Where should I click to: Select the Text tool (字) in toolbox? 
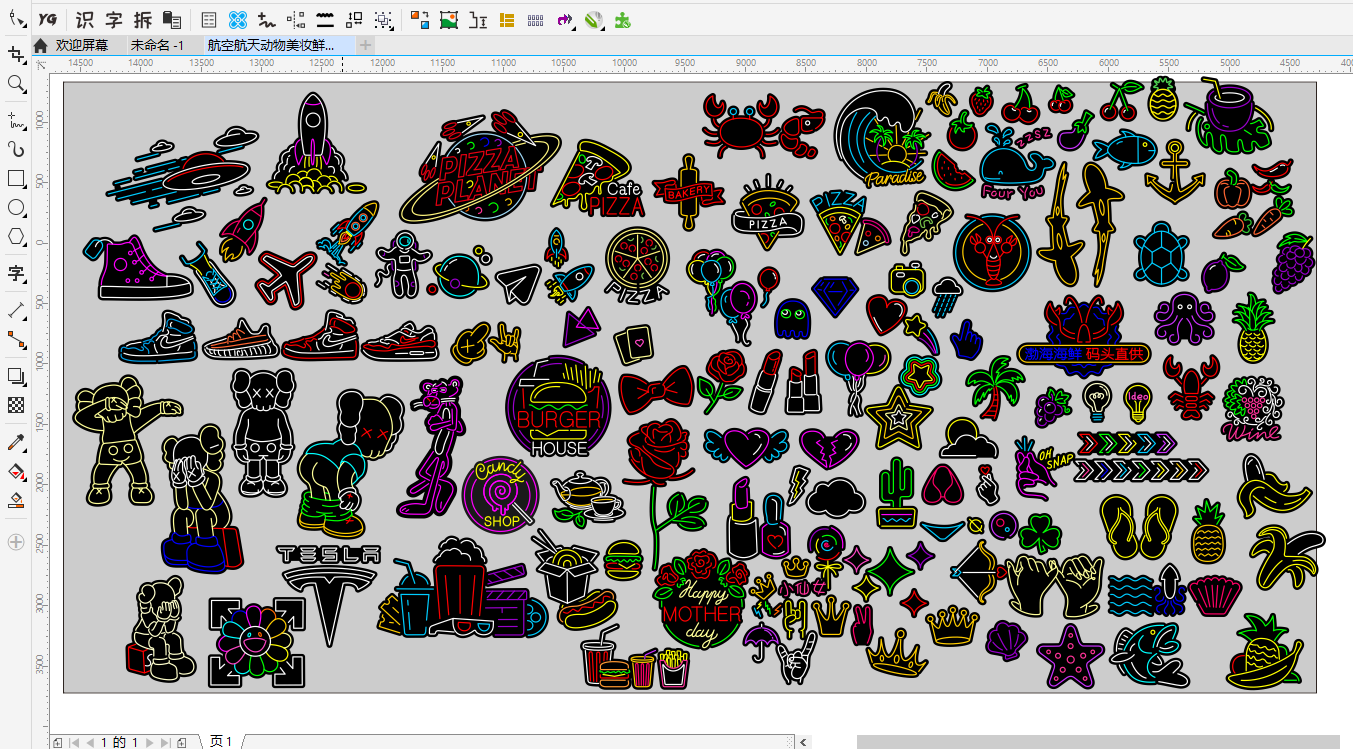pos(15,273)
